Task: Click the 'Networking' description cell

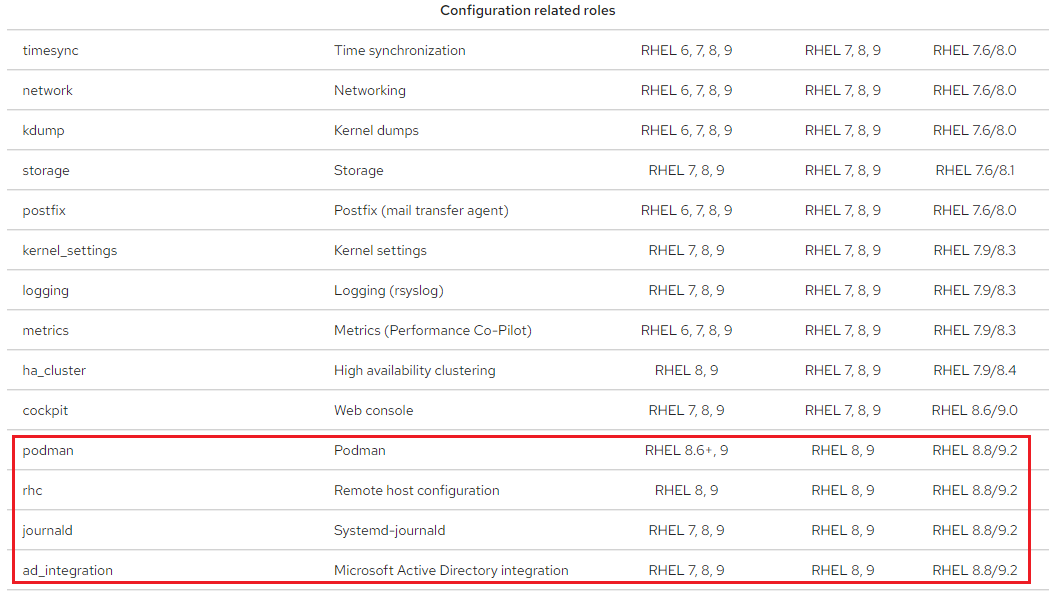Action: point(370,90)
